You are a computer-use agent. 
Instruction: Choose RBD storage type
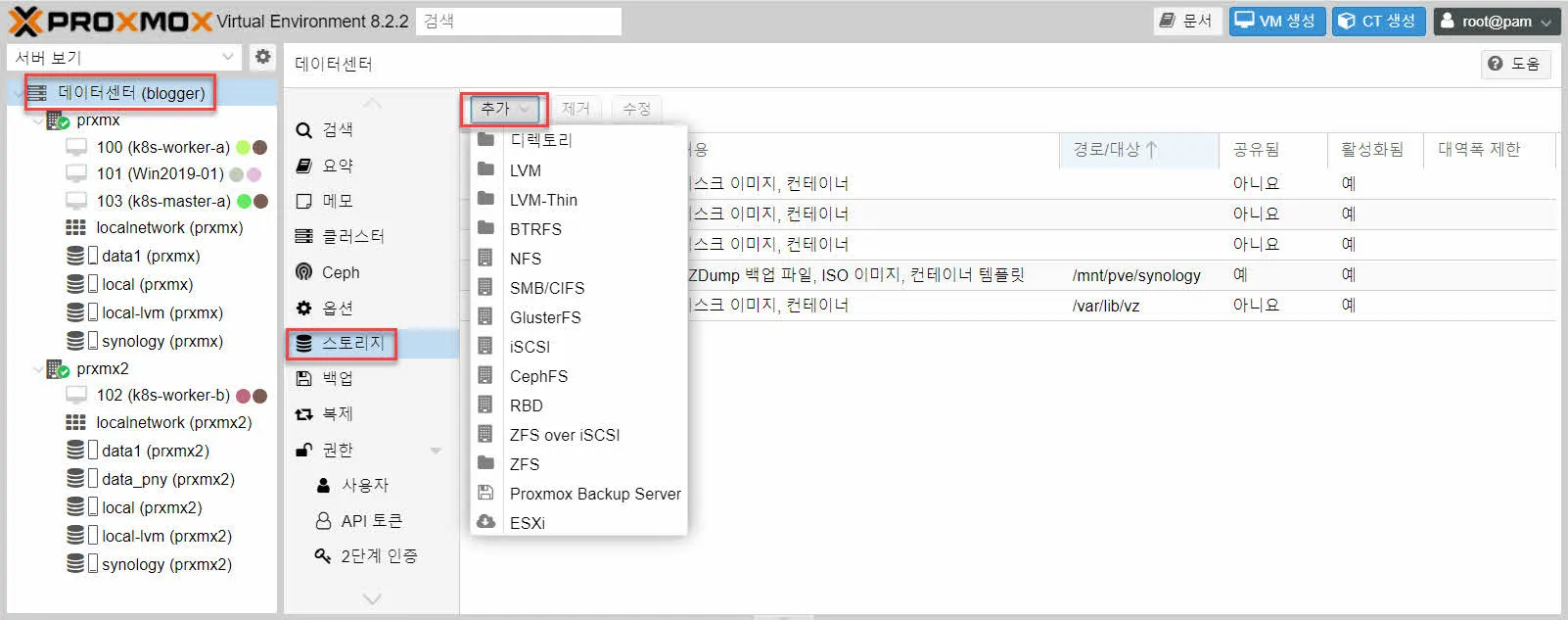578,405
